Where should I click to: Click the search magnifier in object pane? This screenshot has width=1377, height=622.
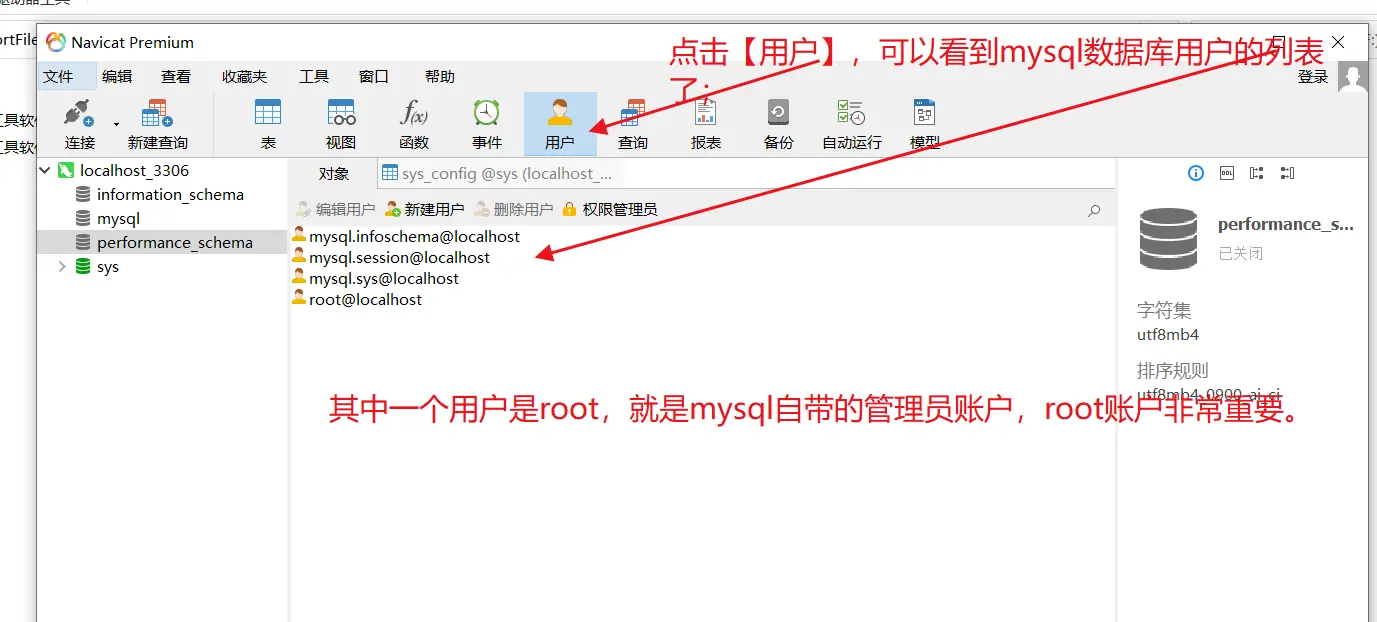pyautogui.click(x=1094, y=210)
